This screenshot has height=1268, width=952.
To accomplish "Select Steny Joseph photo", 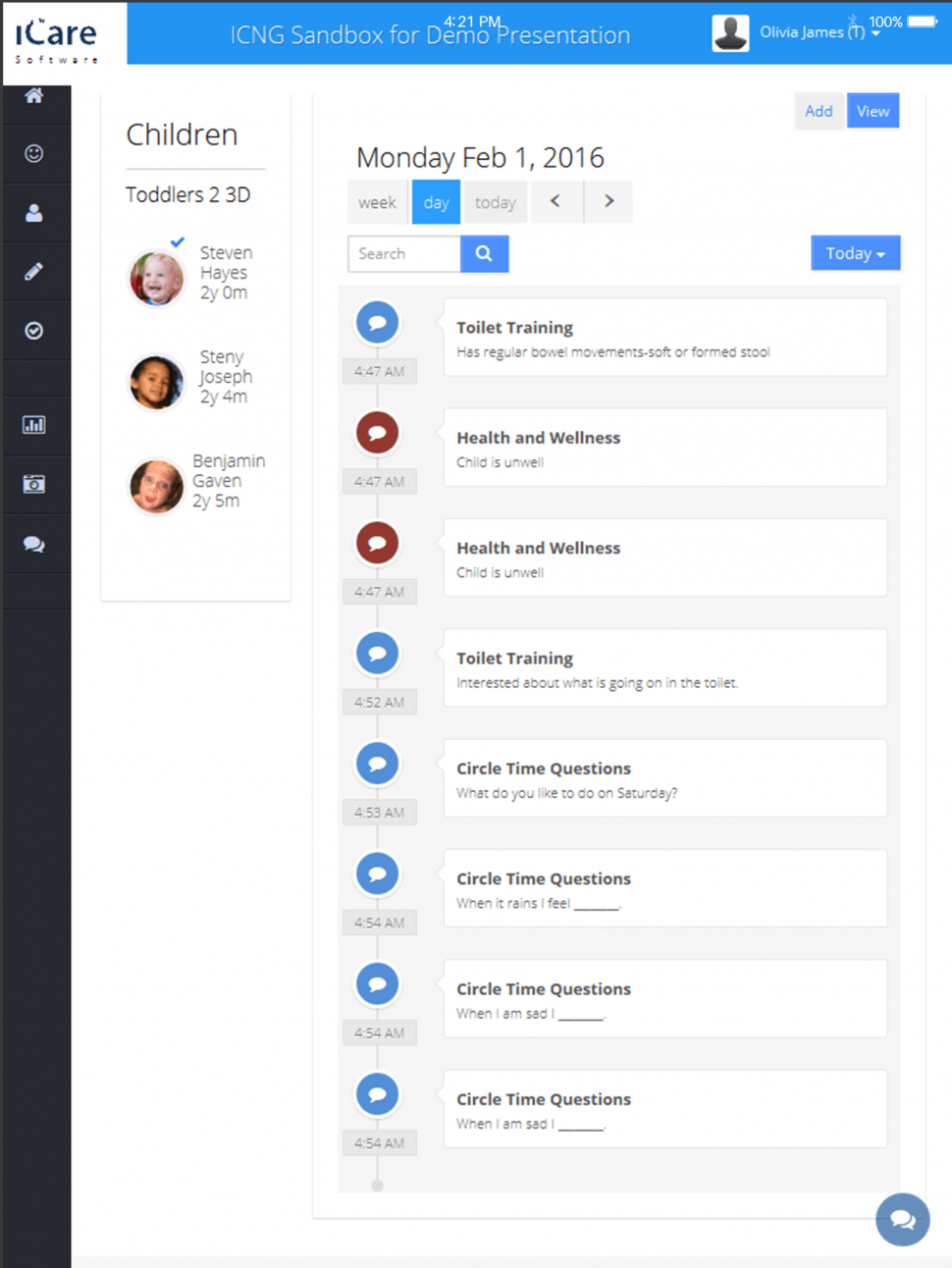I will (156, 382).
